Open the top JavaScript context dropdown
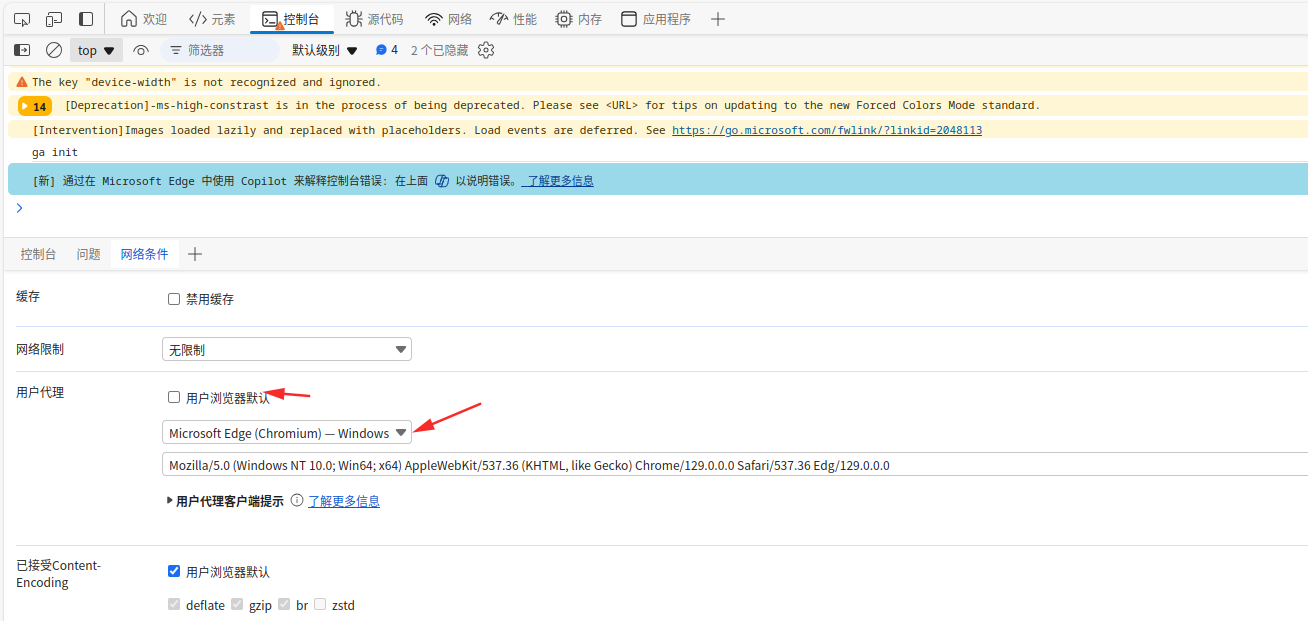The width and height of the screenshot is (1308, 621). pyautogui.click(x=96, y=50)
